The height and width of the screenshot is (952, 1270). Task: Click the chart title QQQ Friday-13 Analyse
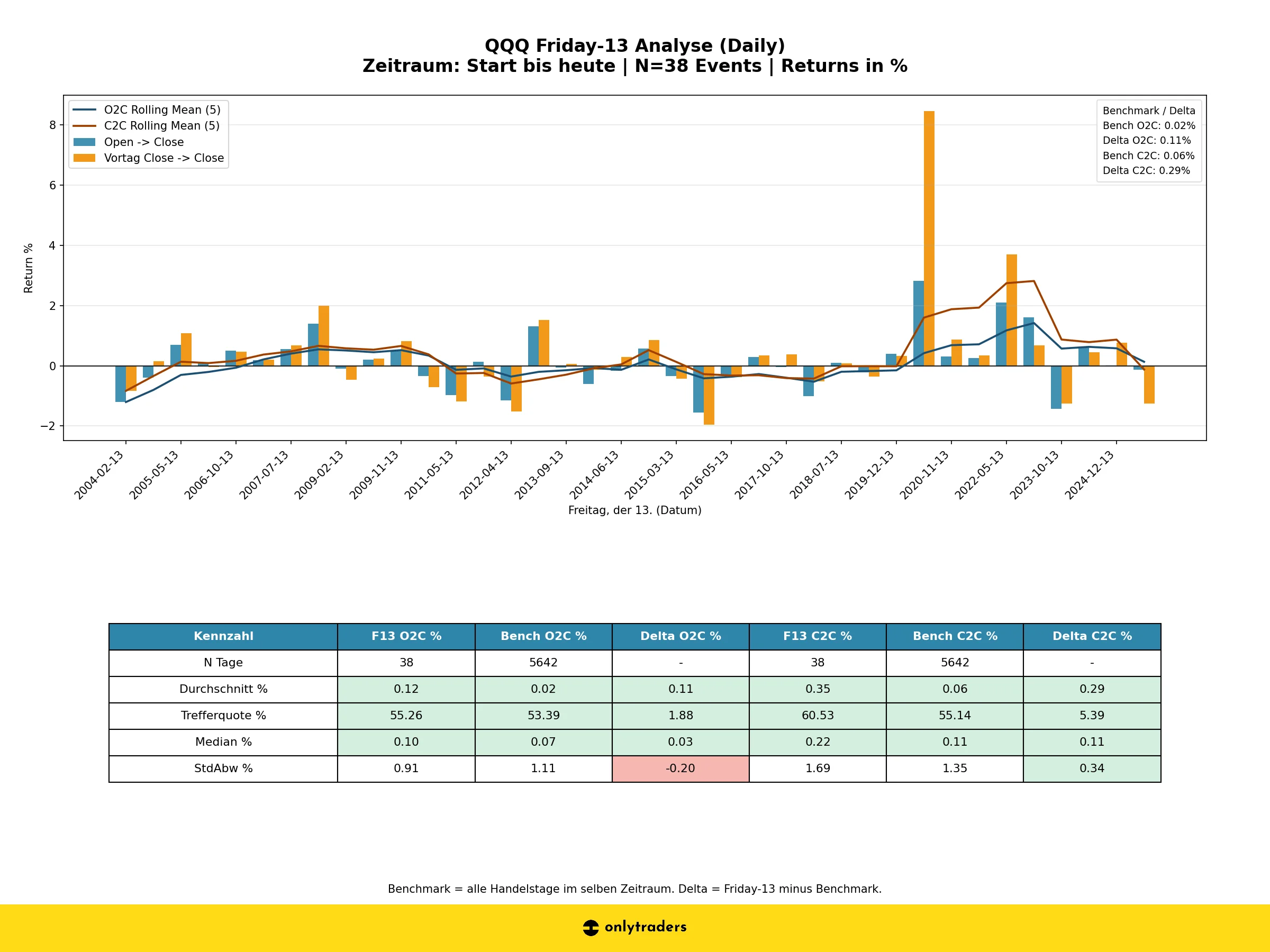tap(634, 45)
